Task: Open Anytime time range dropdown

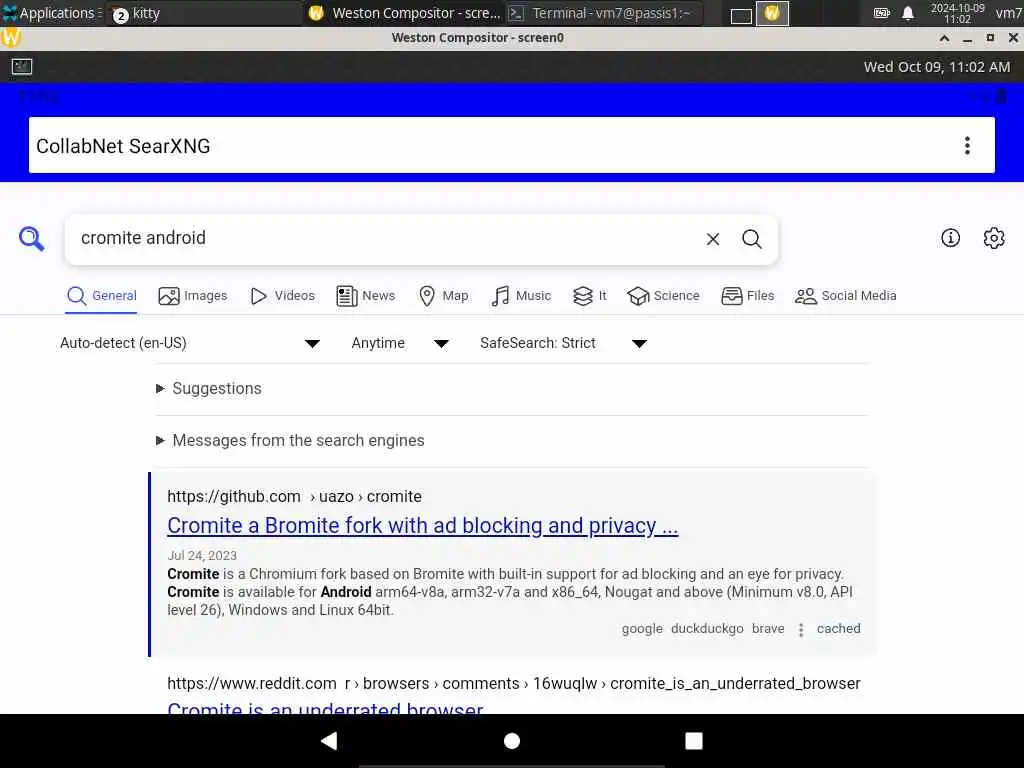Action: coord(400,344)
